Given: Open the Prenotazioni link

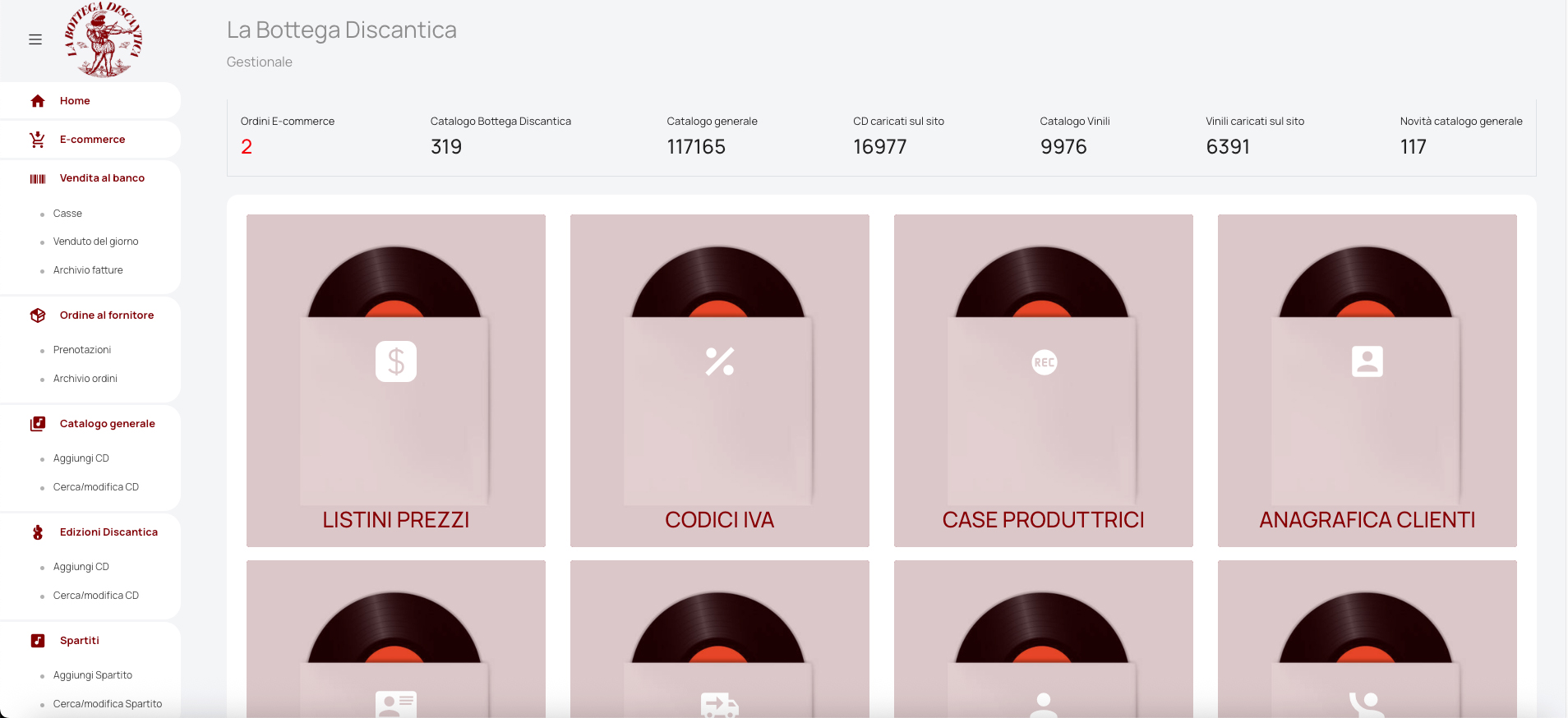Looking at the screenshot, I should click(x=82, y=350).
